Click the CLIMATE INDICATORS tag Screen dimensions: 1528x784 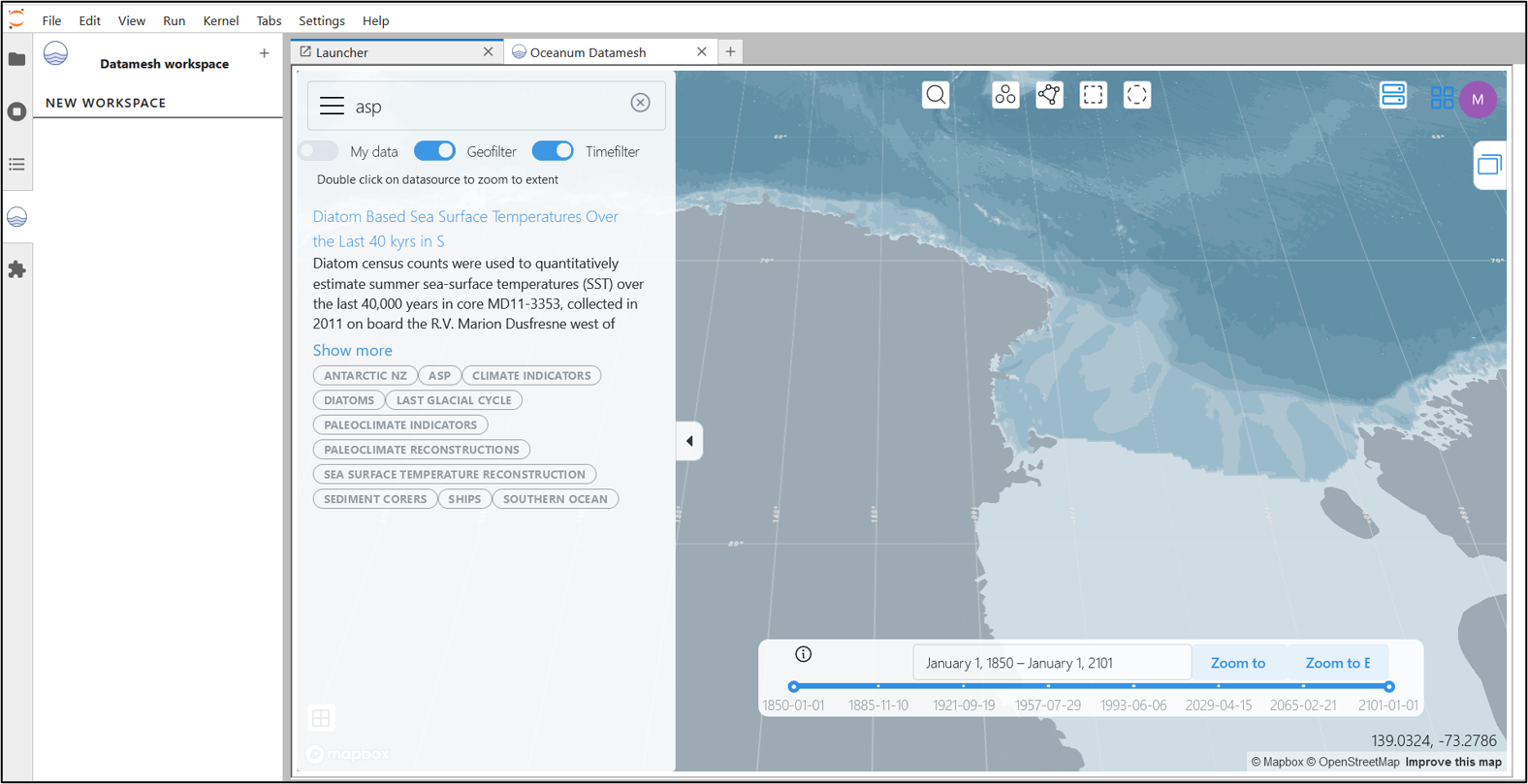[x=531, y=375]
